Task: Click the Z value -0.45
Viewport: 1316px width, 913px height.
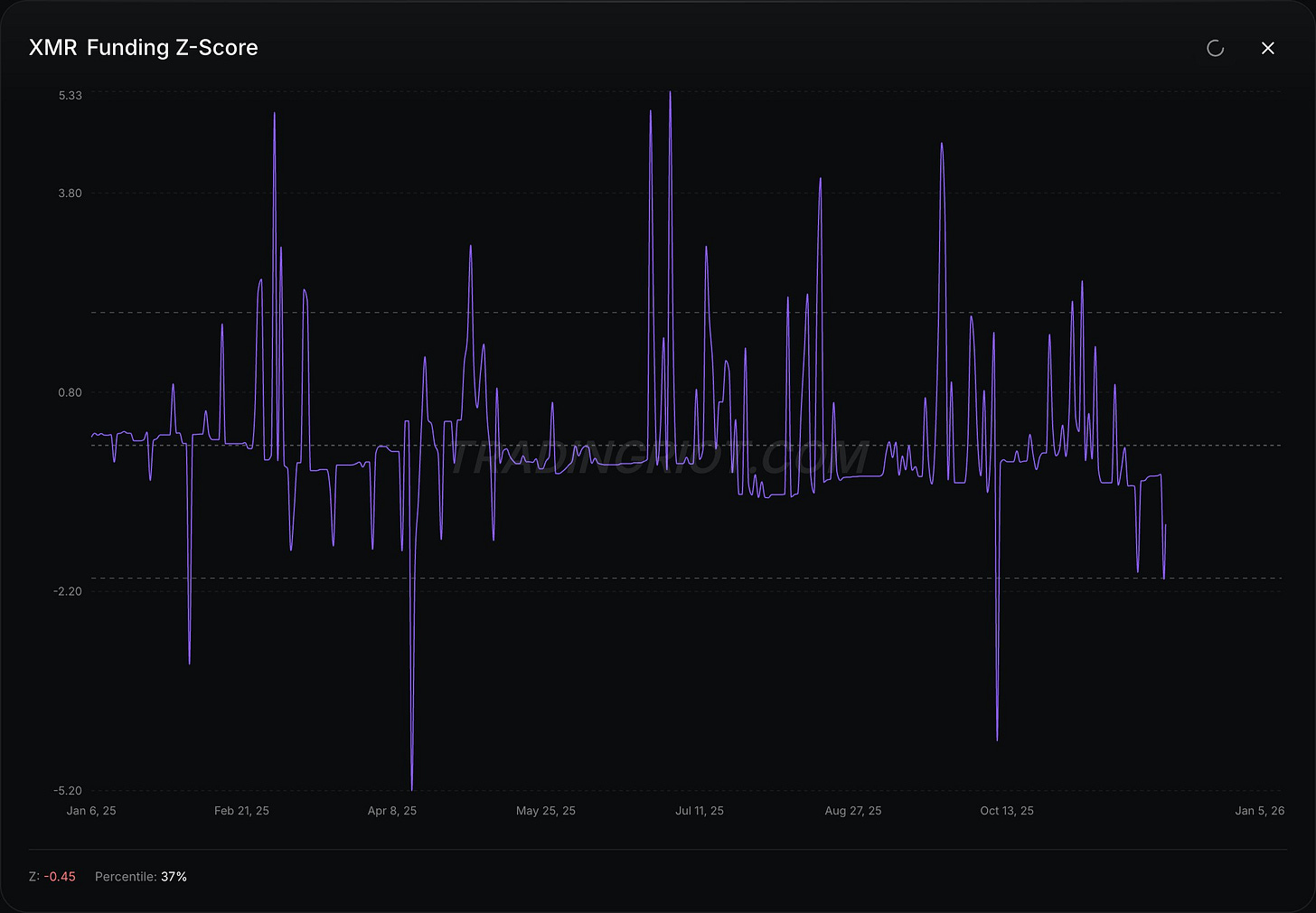Action: (x=60, y=877)
